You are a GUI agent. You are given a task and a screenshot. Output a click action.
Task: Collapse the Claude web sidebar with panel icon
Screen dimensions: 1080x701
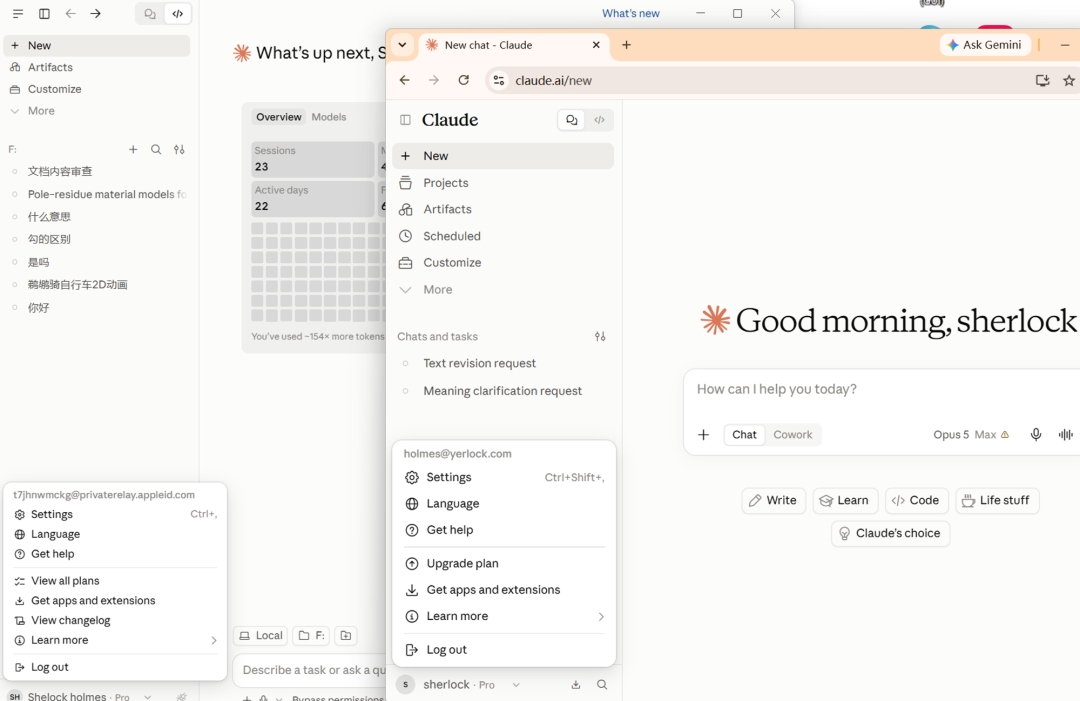(x=405, y=120)
